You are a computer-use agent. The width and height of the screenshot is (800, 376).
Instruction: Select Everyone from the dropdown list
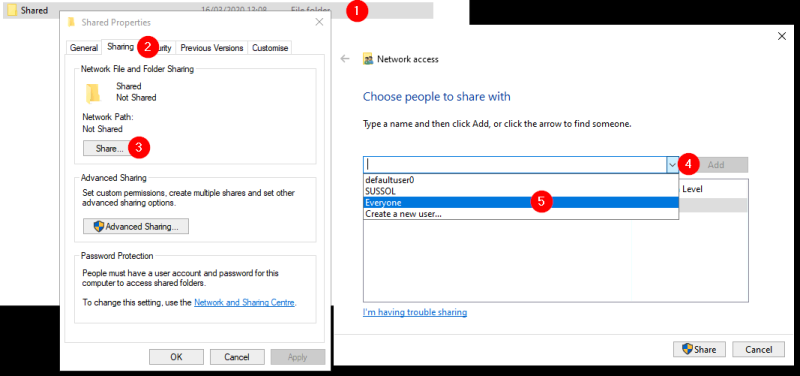click(521, 203)
